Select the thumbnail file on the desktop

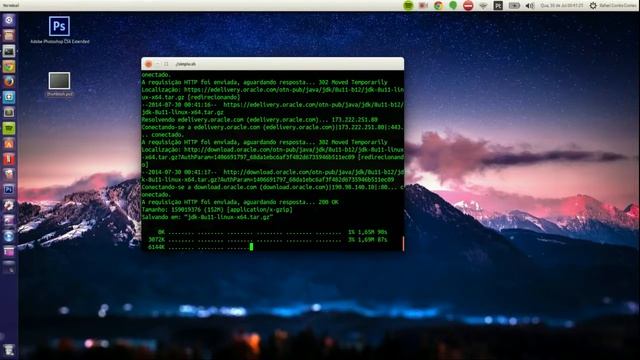point(60,84)
